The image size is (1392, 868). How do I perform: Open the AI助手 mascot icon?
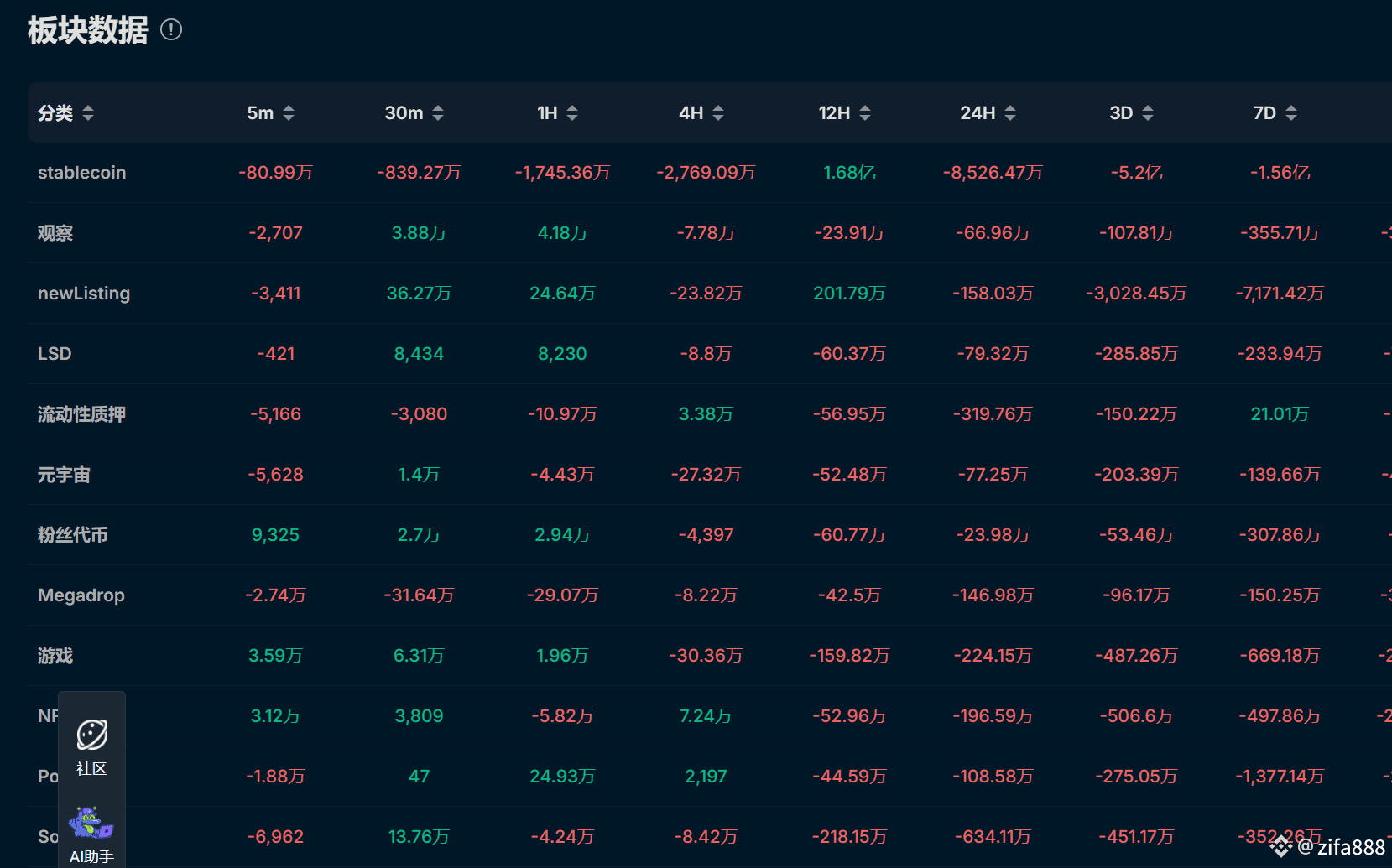pos(91,824)
